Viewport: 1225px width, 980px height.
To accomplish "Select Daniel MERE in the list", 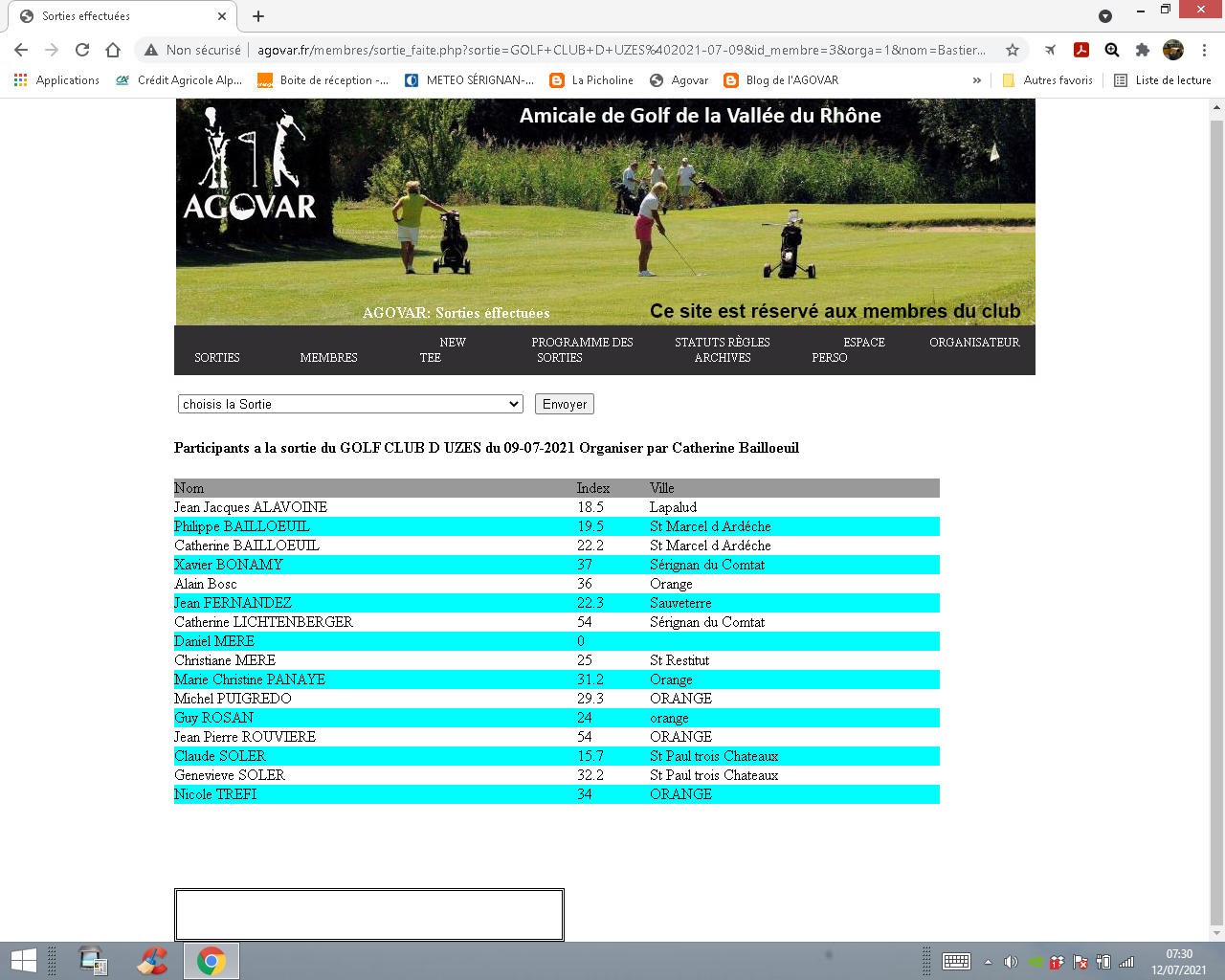I will point(214,641).
